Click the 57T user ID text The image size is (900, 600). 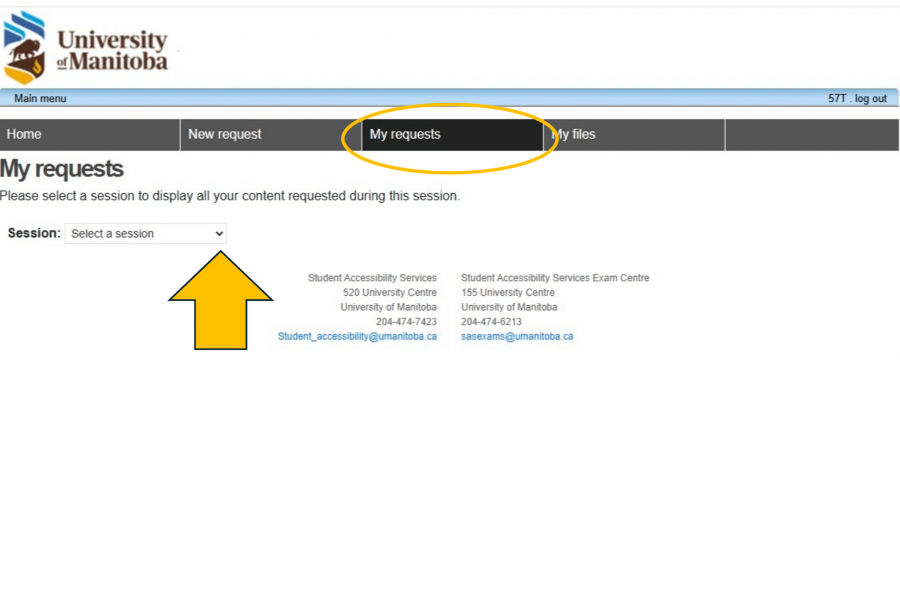coord(836,98)
